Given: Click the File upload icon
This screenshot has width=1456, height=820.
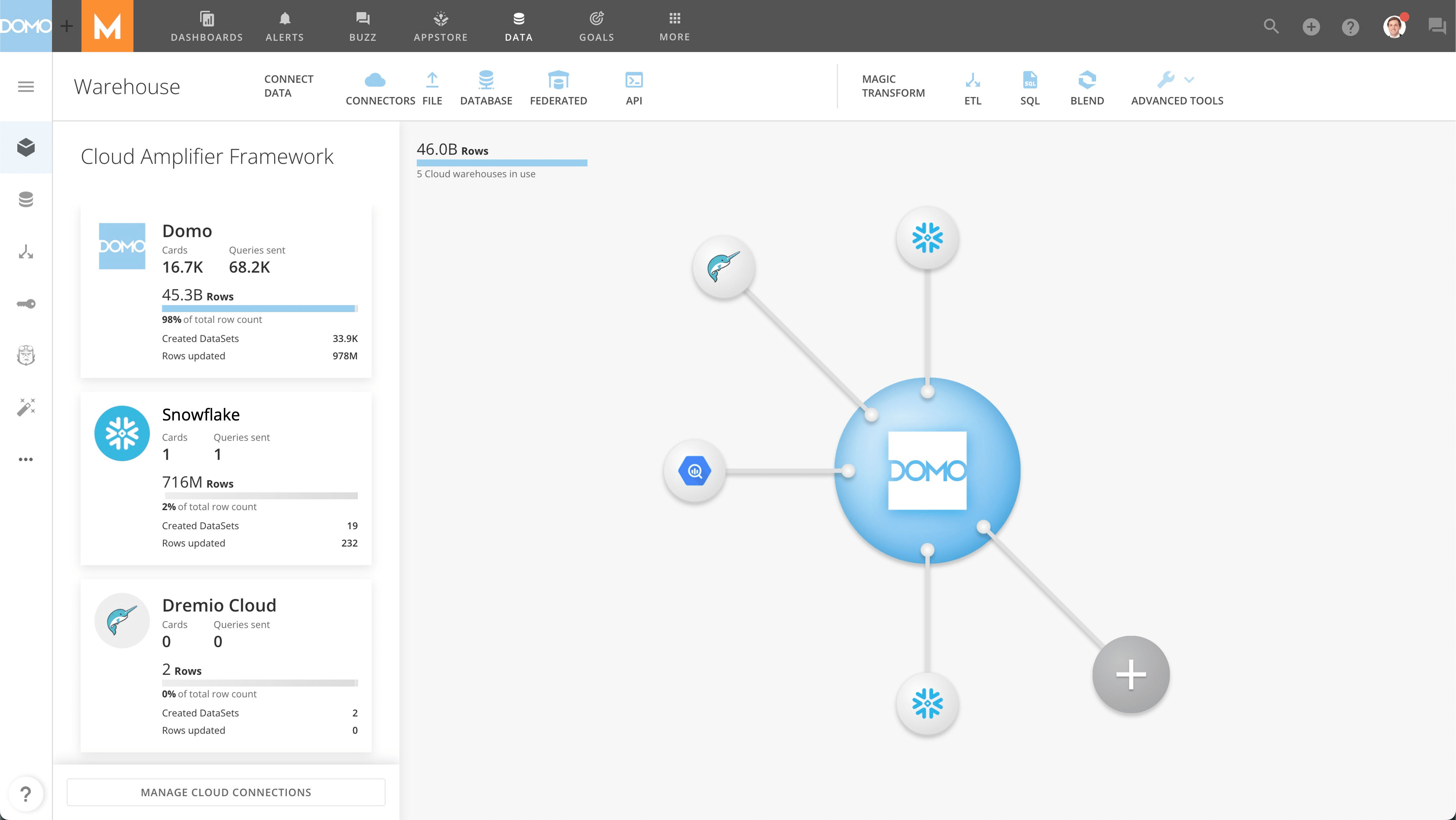Looking at the screenshot, I should (432, 80).
